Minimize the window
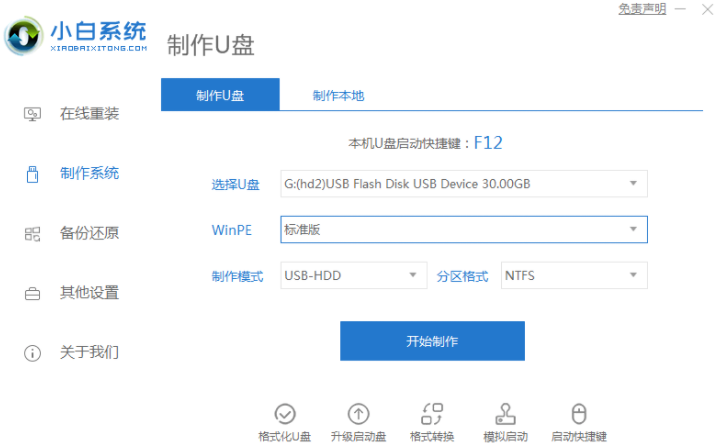Image resolution: width=717 pixels, height=443 pixels. click(680, 9)
